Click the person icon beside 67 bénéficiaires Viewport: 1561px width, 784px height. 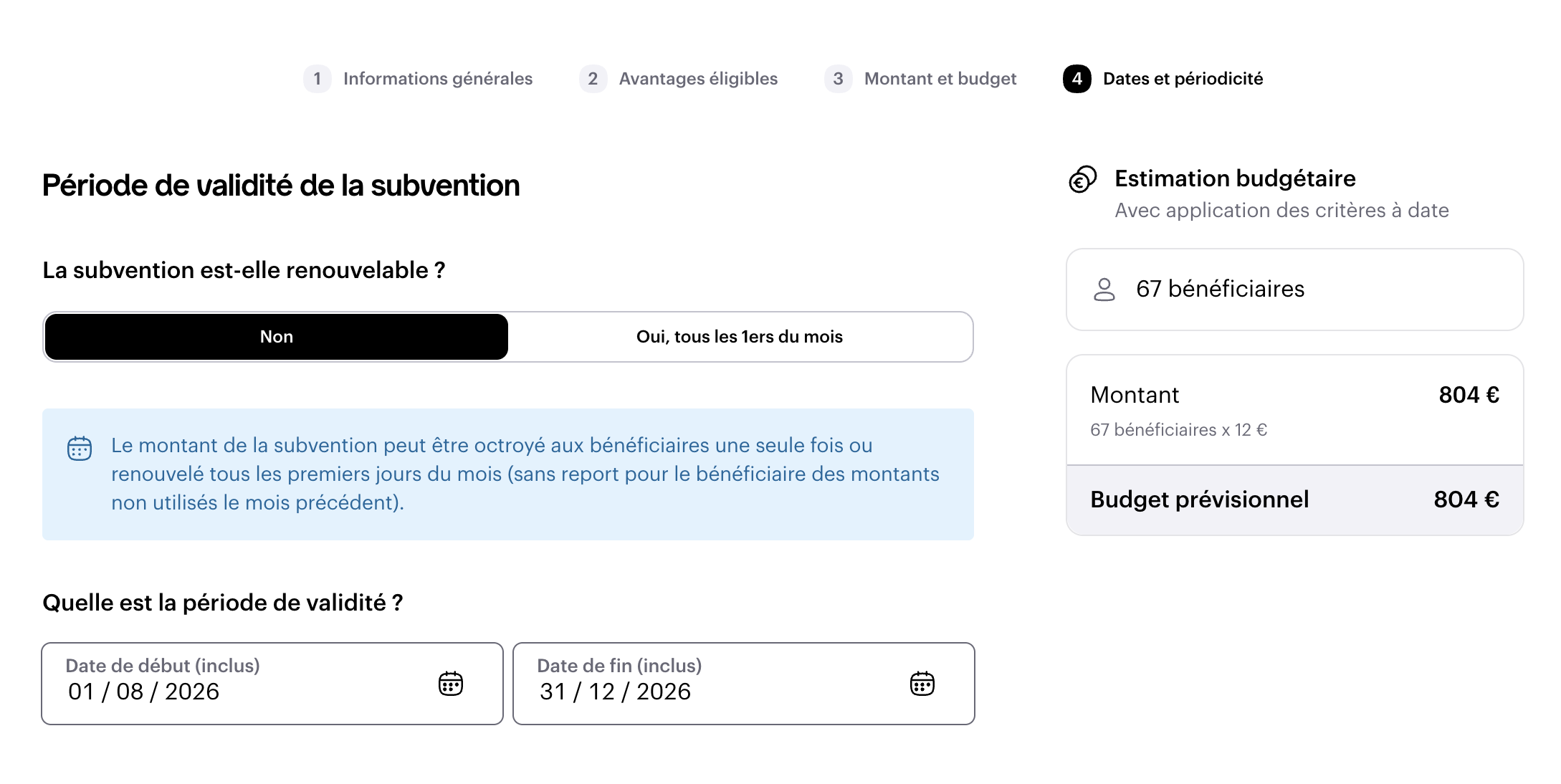1104,290
